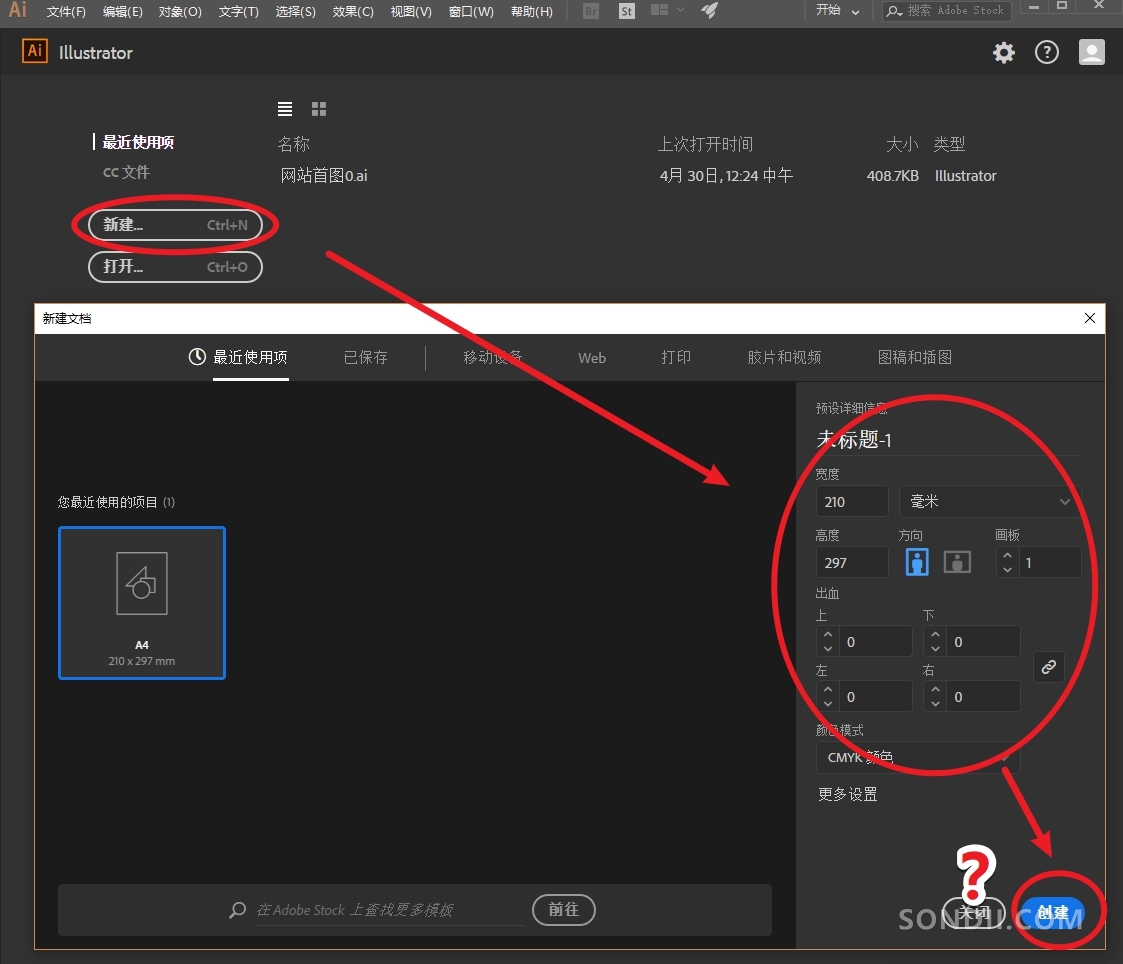This screenshot has width=1123, height=964.
Task: Open recent file 网站首图0.ai
Action: tap(324, 175)
